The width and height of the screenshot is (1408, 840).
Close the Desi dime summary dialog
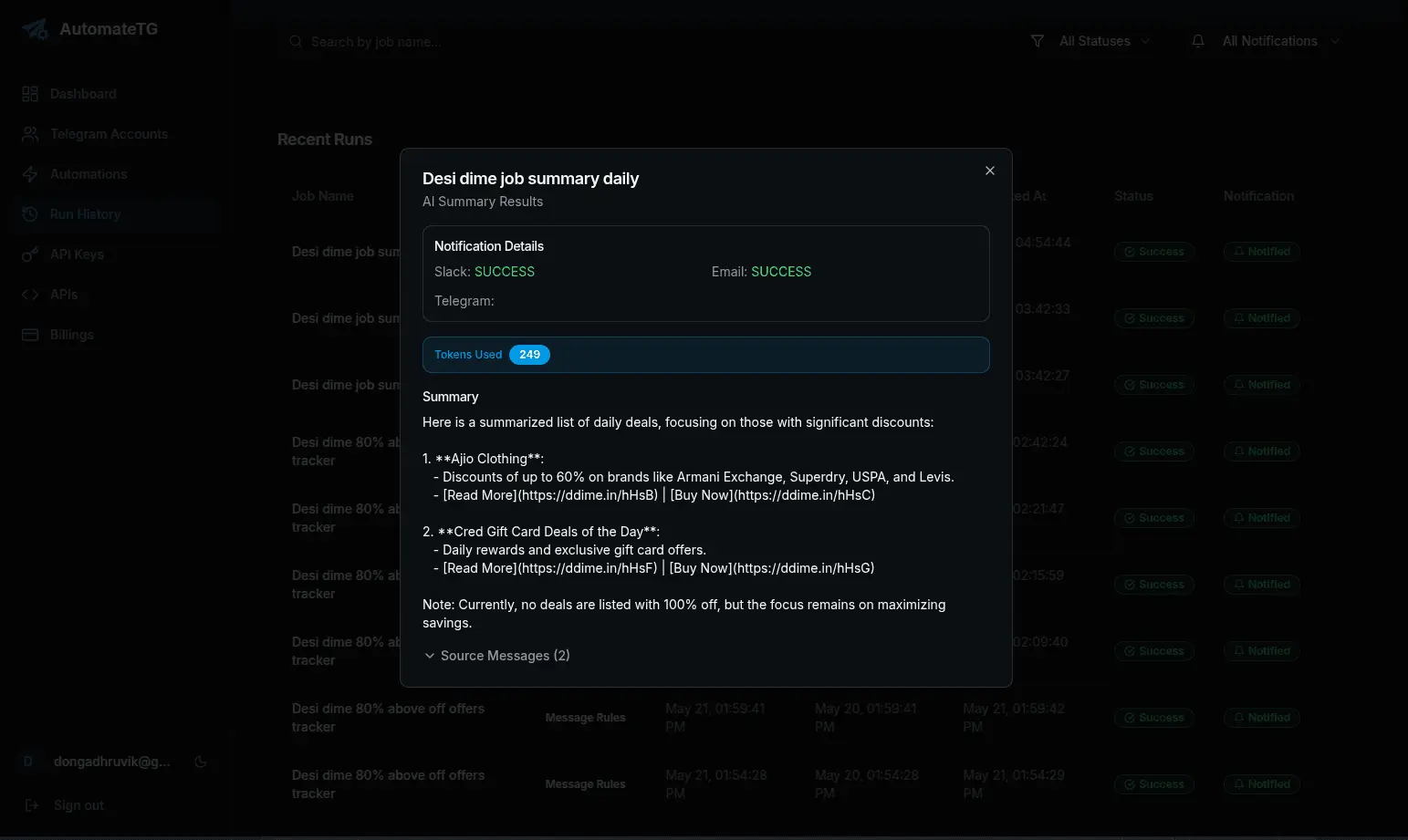click(990, 171)
